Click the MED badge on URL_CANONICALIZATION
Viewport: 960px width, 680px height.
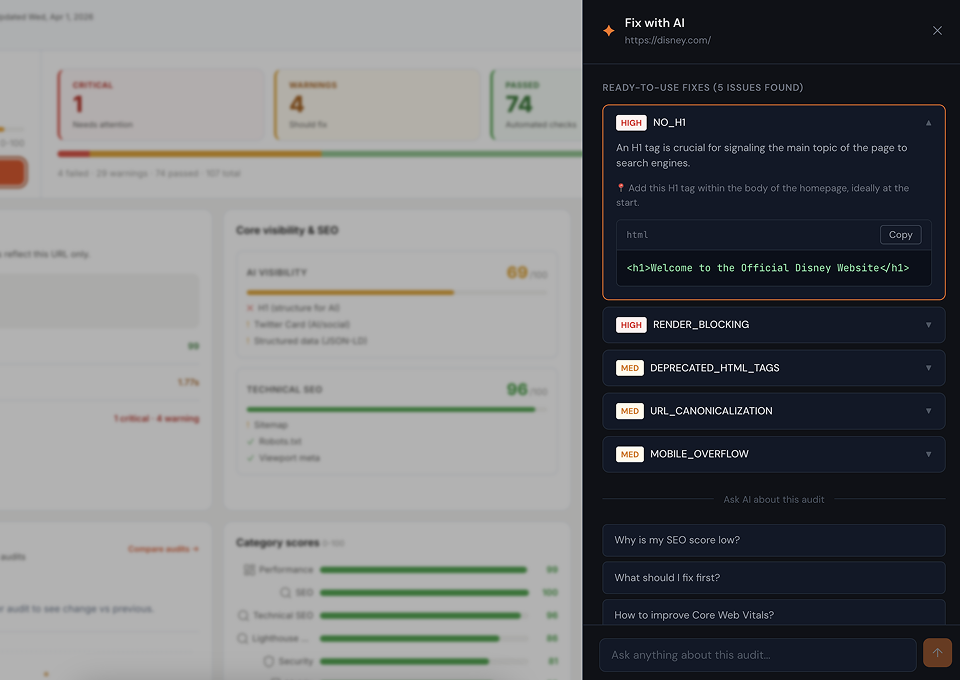[630, 411]
